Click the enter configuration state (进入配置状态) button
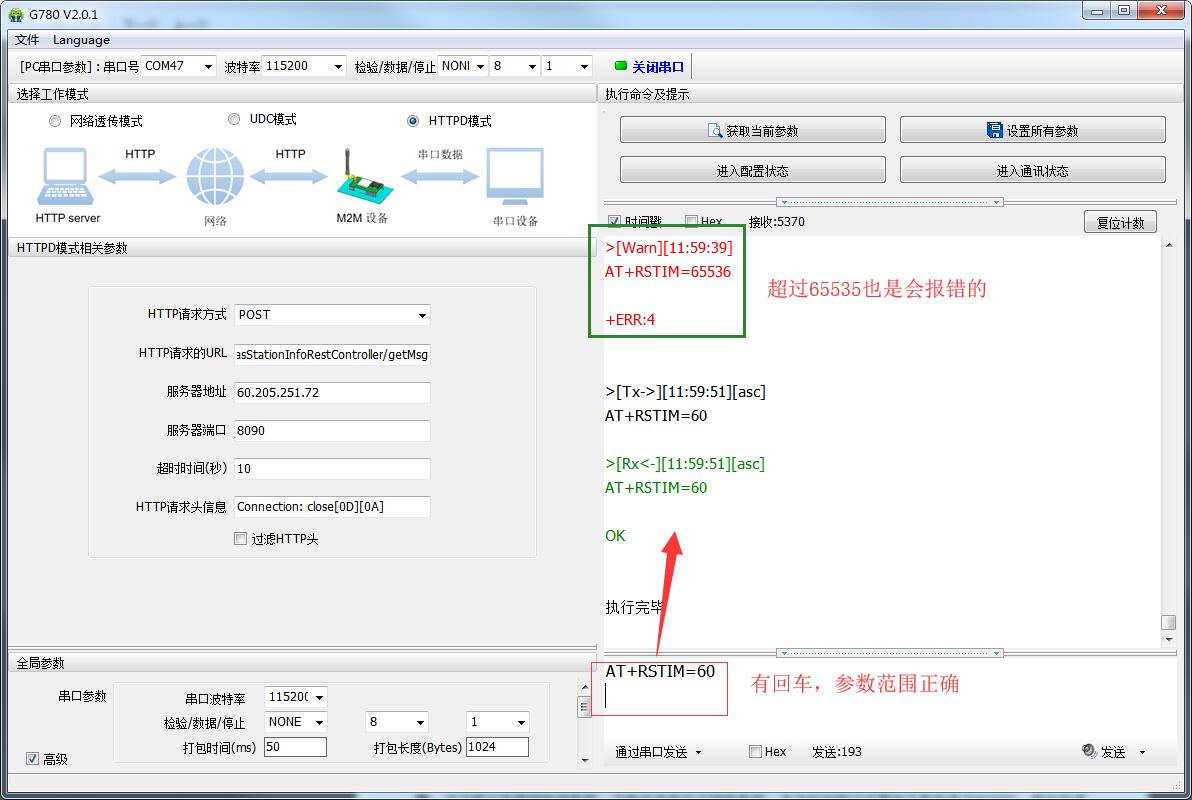The height and width of the screenshot is (800, 1192). click(x=752, y=170)
